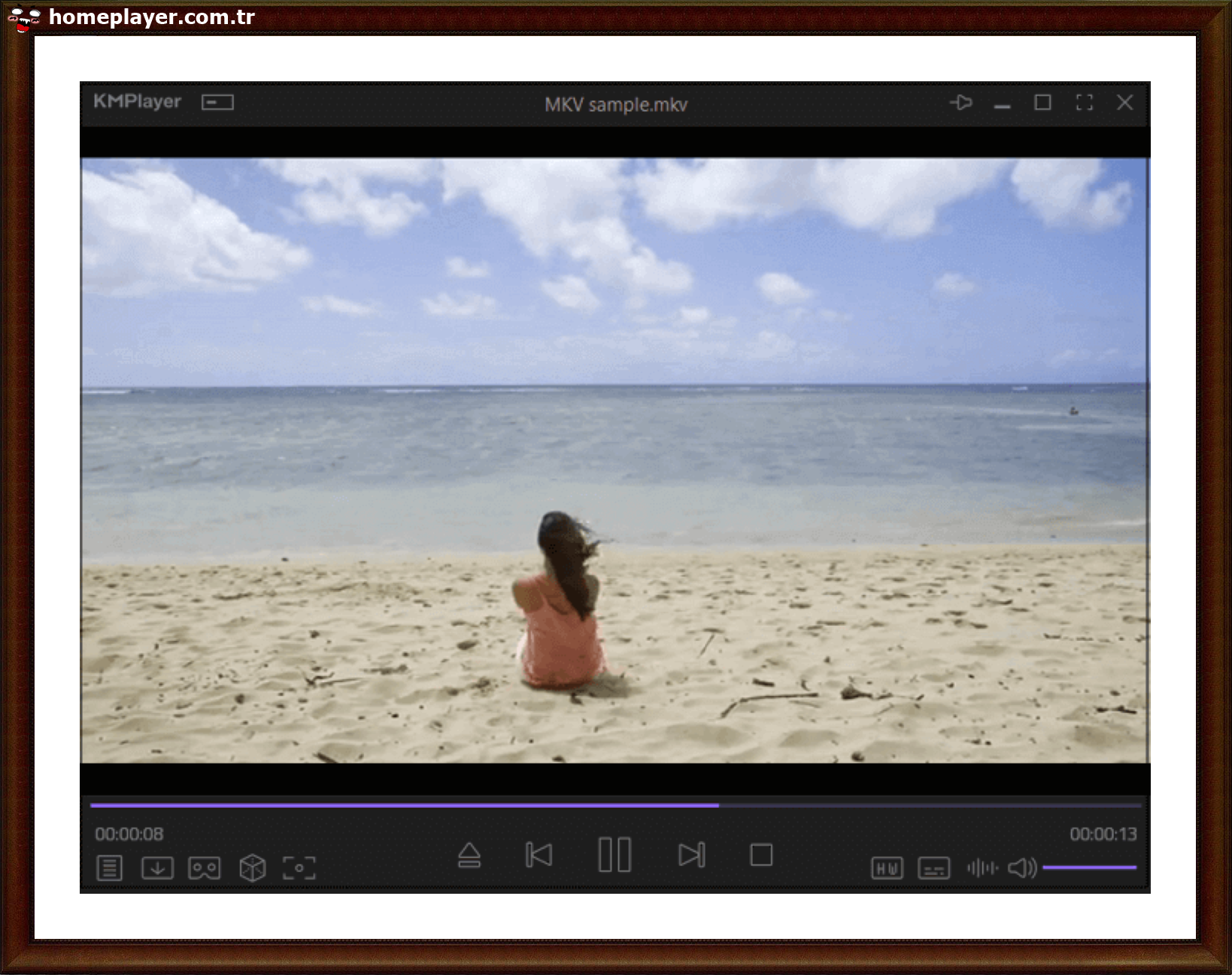The height and width of the screenshot is (975, 1232).
Task: Enable 3D video mode
Action: (x=252, y=867)
